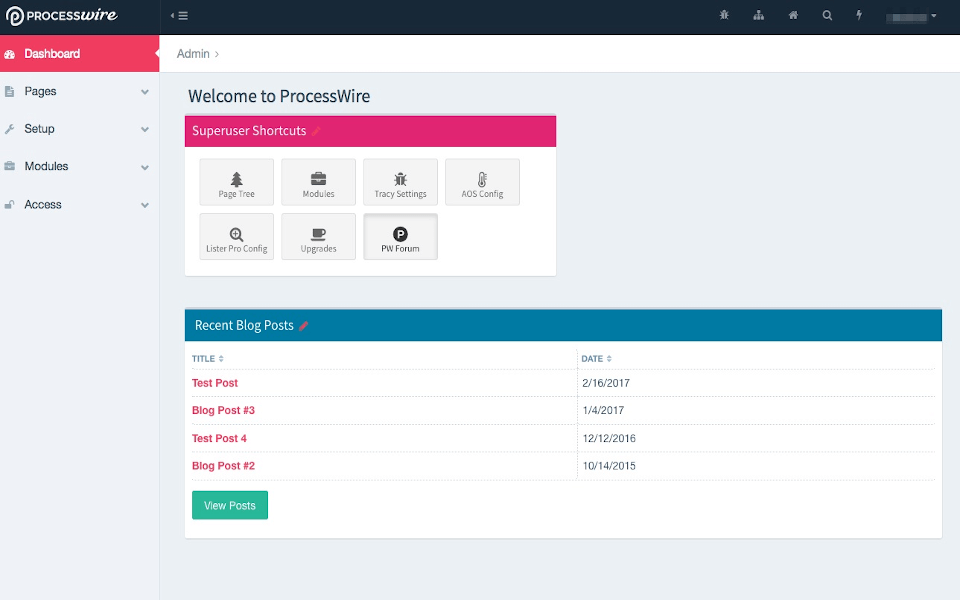960x600 pixels.
Task: Expand Access using its chevron arrow
Action: click(x=145, y=205)
